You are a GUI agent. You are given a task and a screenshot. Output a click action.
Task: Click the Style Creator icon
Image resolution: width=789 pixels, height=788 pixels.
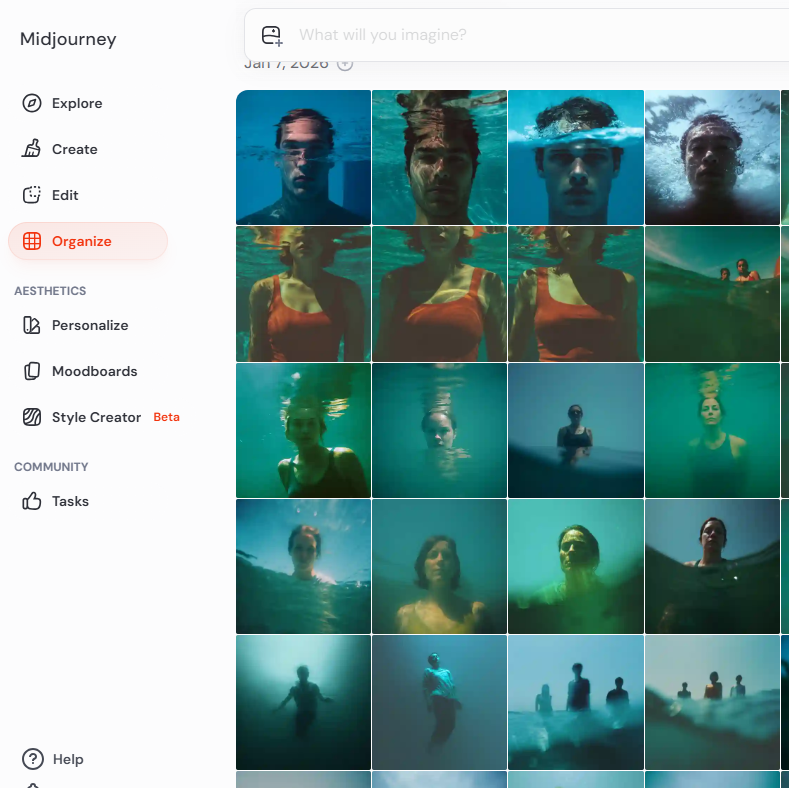32,417
